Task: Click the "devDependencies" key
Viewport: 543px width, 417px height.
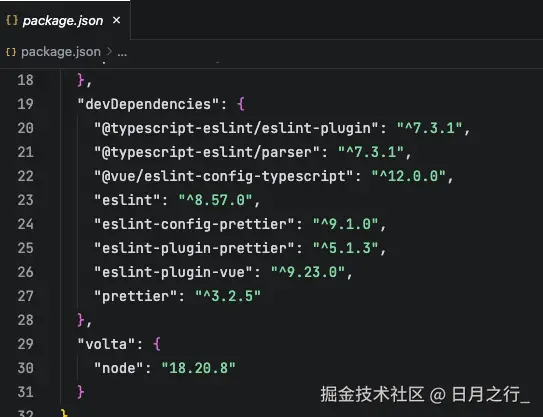Action: 148,104
